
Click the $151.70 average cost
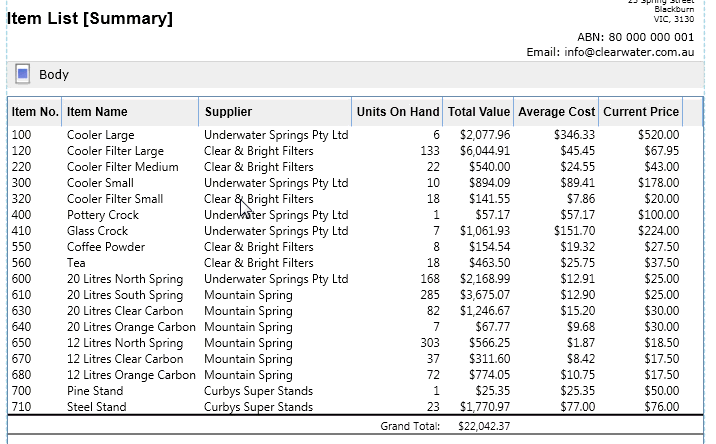click(574, 231)
